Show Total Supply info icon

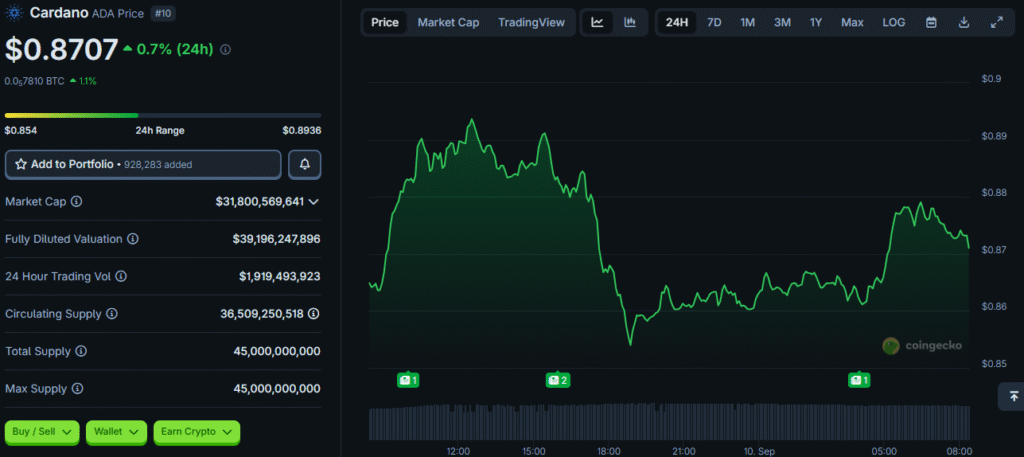click(81, 351)
